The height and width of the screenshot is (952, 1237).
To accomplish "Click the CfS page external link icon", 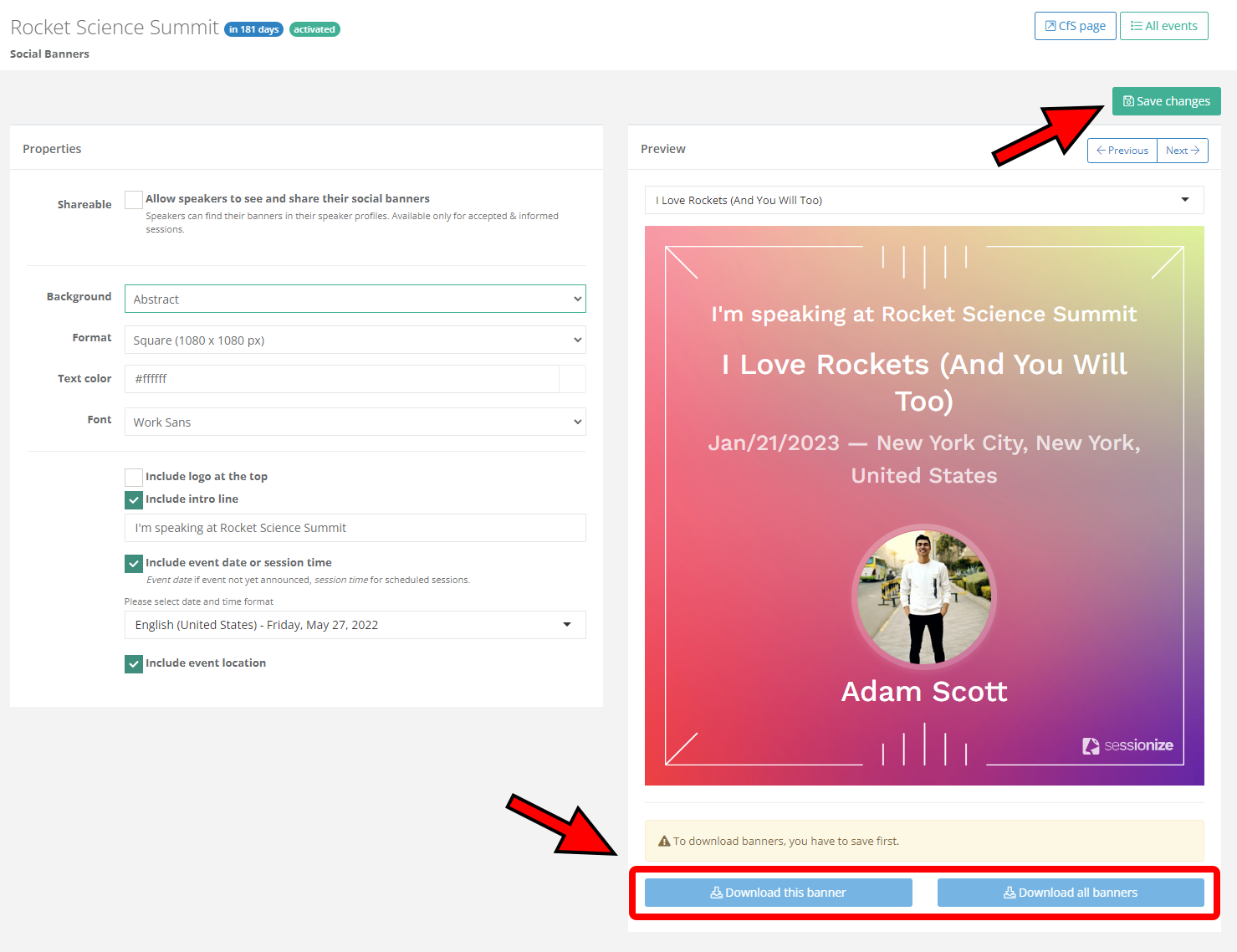I will click(x=1050, y=26).
